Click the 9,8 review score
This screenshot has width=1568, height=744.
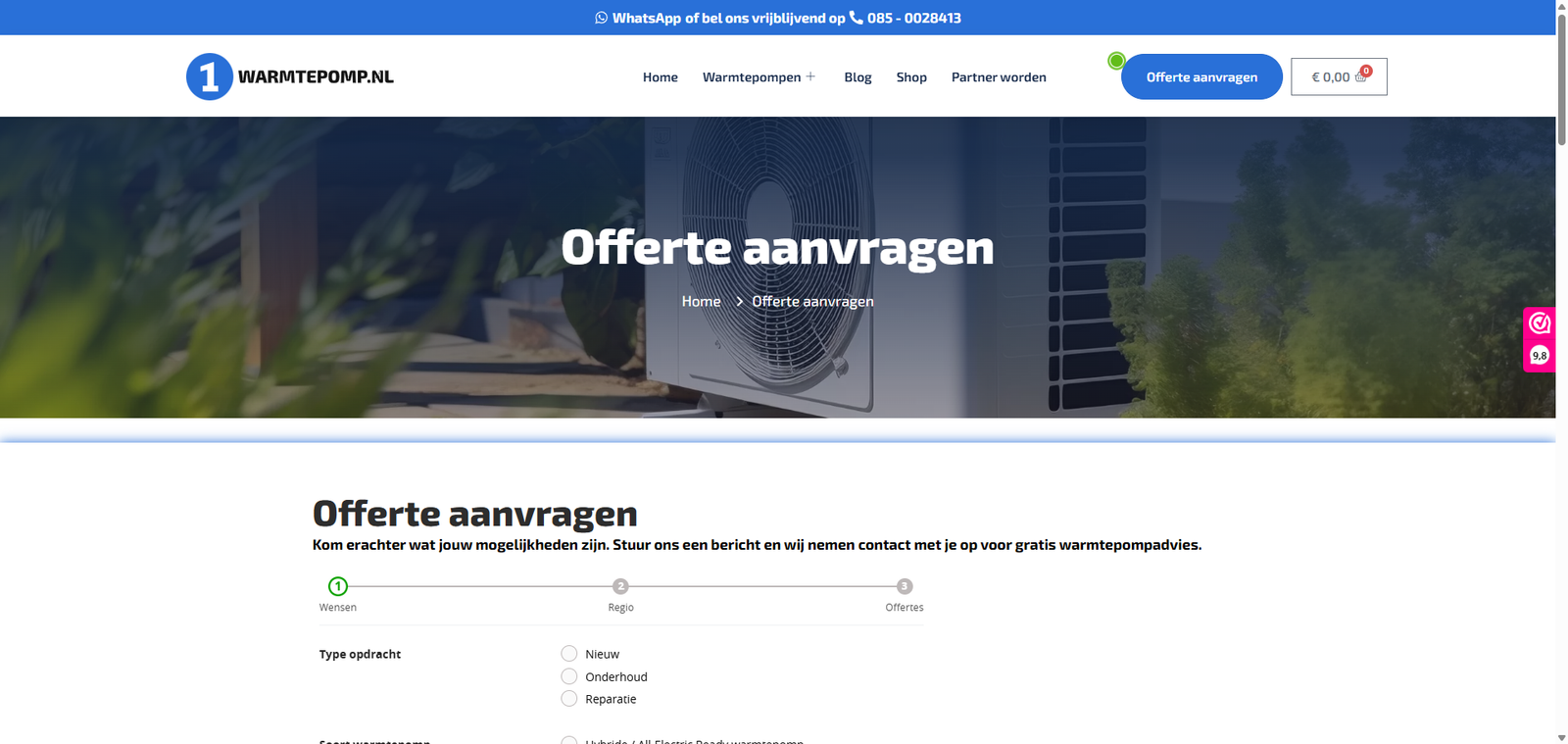pyautogui.click(x=1540, y=356)
